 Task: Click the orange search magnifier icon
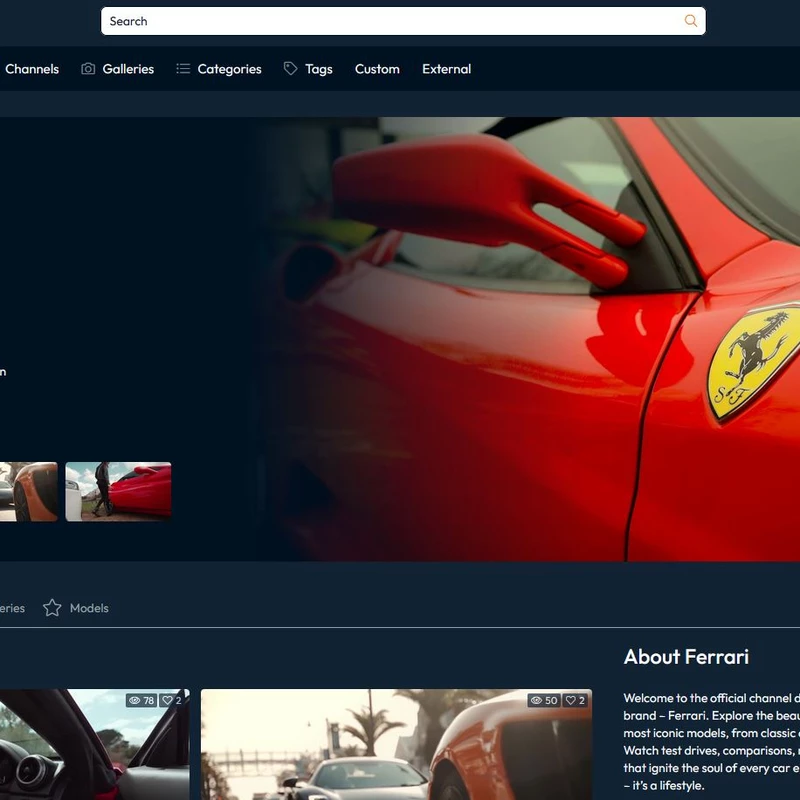pos(690,21)
